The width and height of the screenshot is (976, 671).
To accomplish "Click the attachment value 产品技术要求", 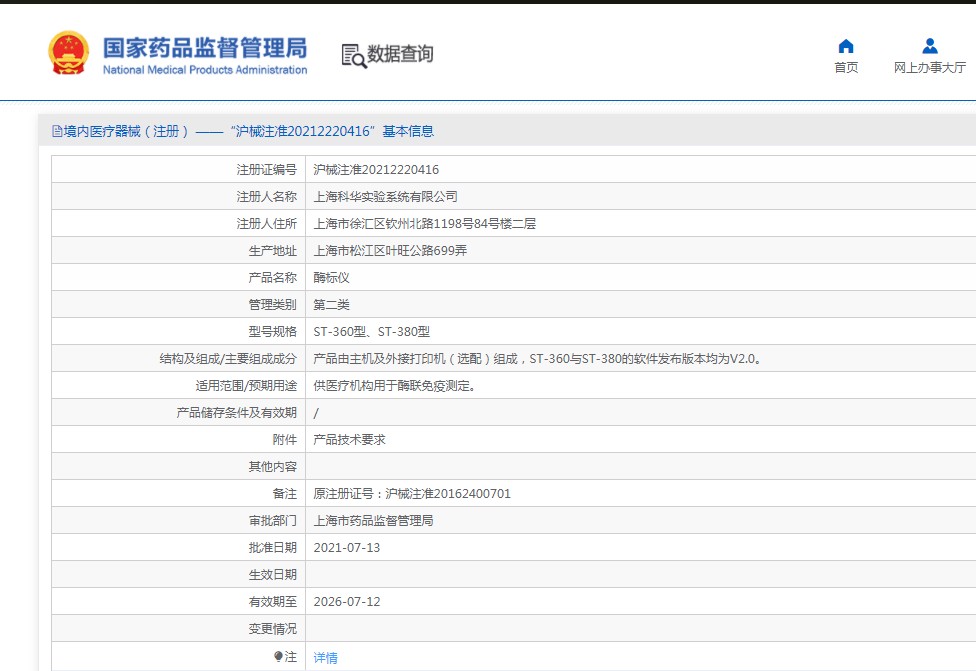I will 349,440.
